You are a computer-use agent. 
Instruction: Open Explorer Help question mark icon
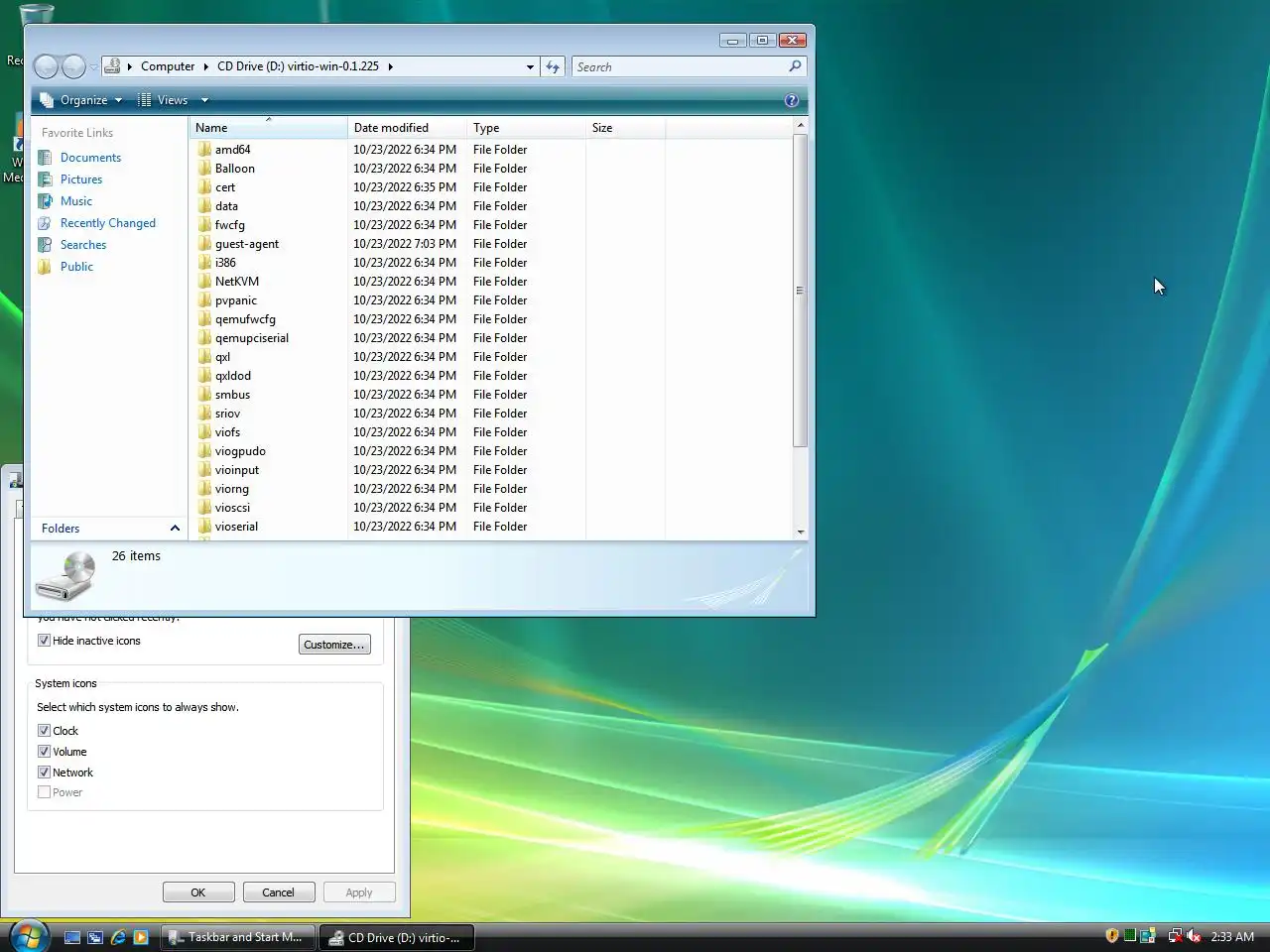tap(791, 100)
